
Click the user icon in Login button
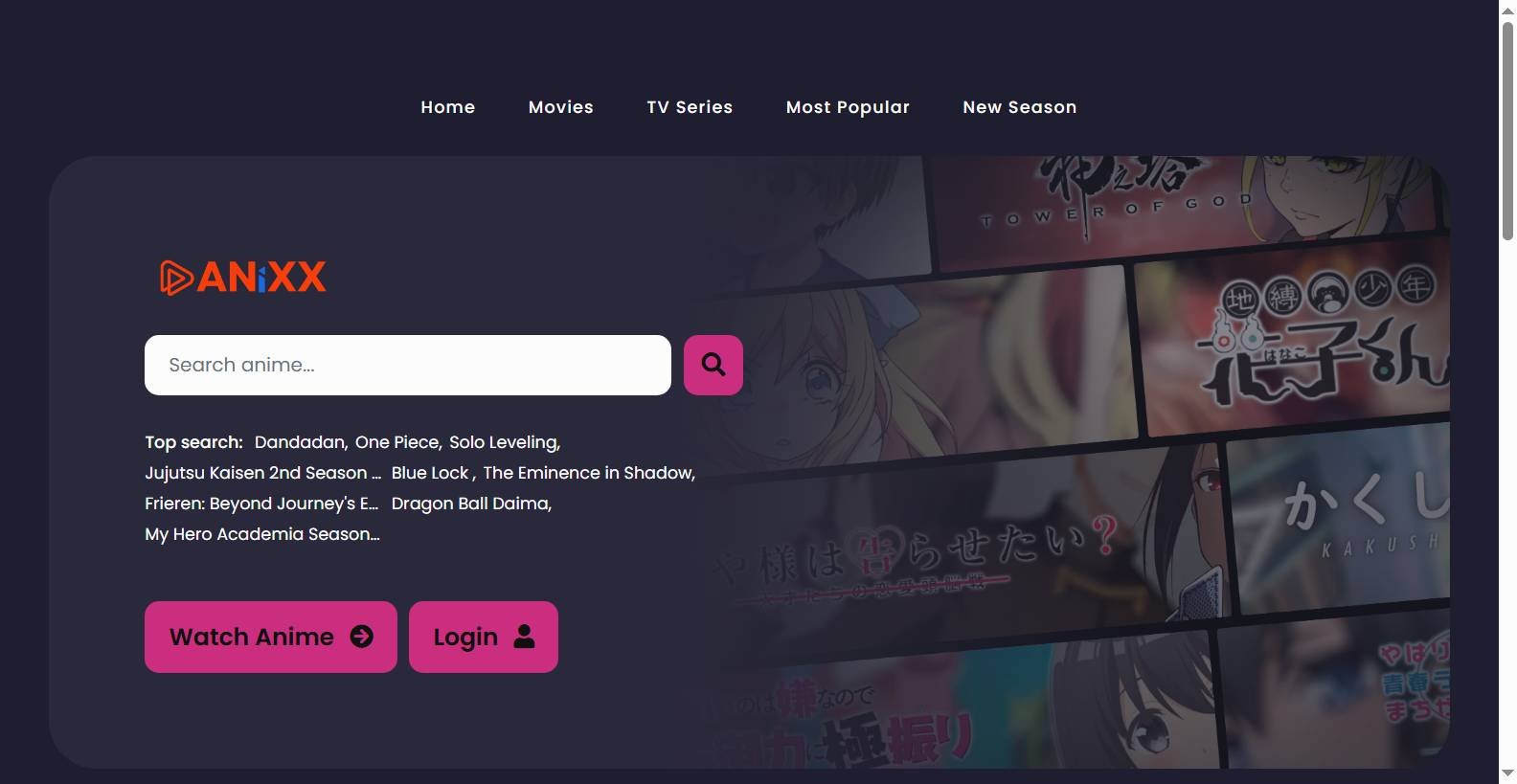[524, 637]
